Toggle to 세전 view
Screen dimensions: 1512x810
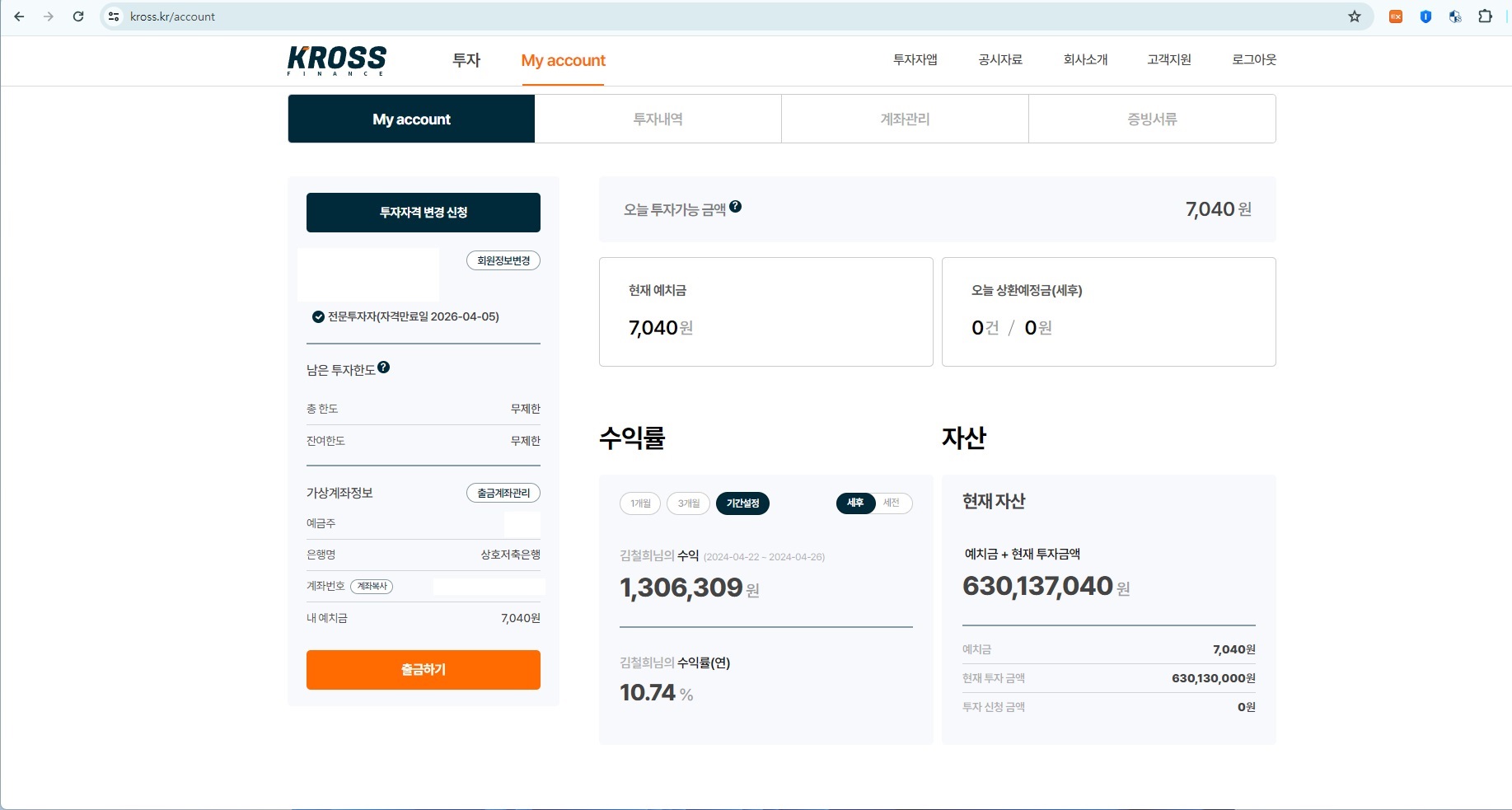[892, 503]
